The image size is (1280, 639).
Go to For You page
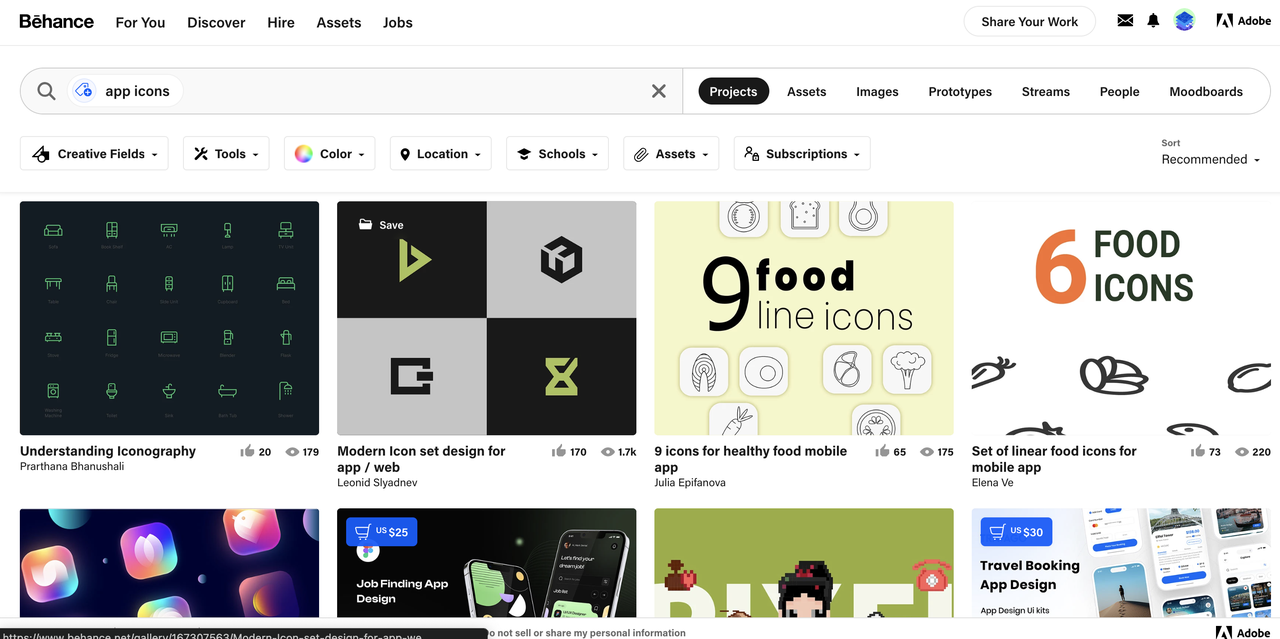[140, 22]
